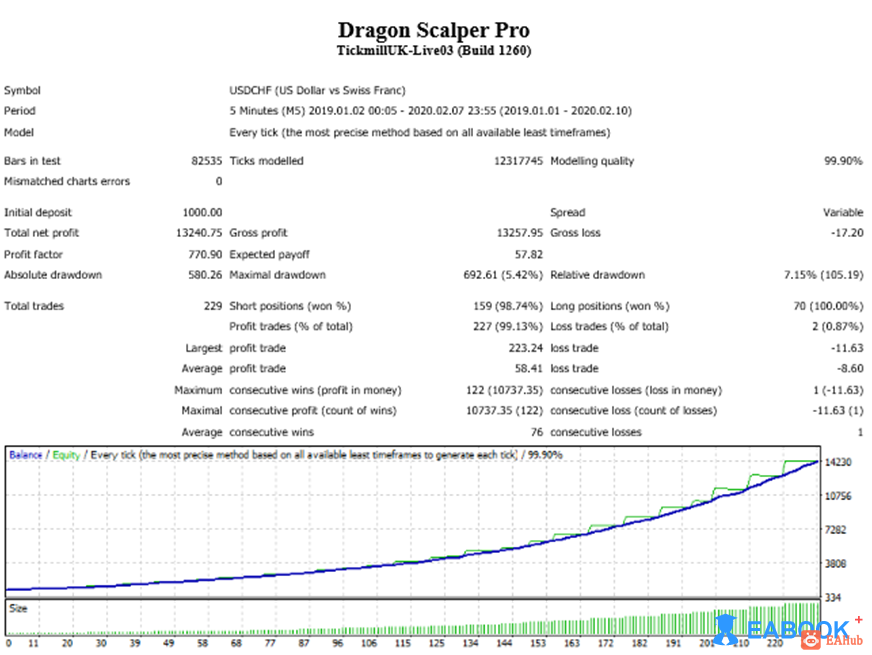
Task: Click the Initial deposit value 1000.00
Action: (x=202, y=212)
